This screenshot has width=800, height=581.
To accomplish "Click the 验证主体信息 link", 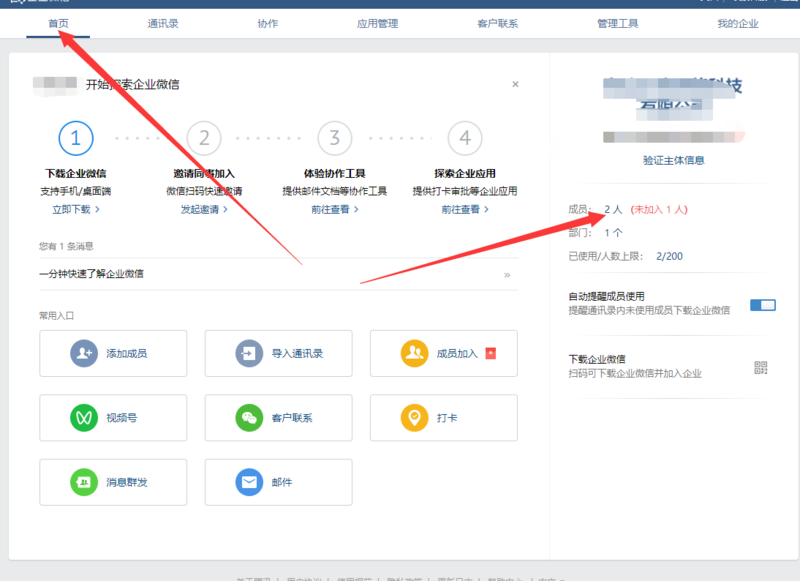I will pyautogui.click(x=673, y=160).
